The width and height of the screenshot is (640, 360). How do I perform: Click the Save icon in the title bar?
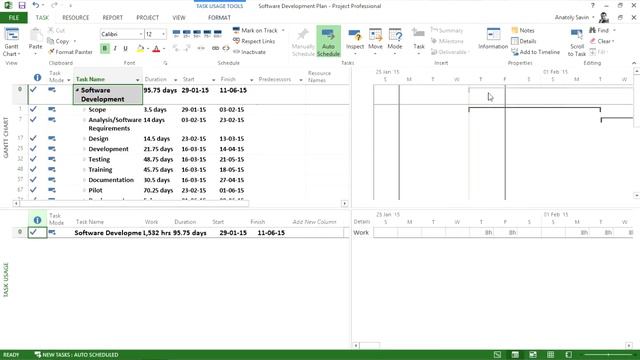22,6
